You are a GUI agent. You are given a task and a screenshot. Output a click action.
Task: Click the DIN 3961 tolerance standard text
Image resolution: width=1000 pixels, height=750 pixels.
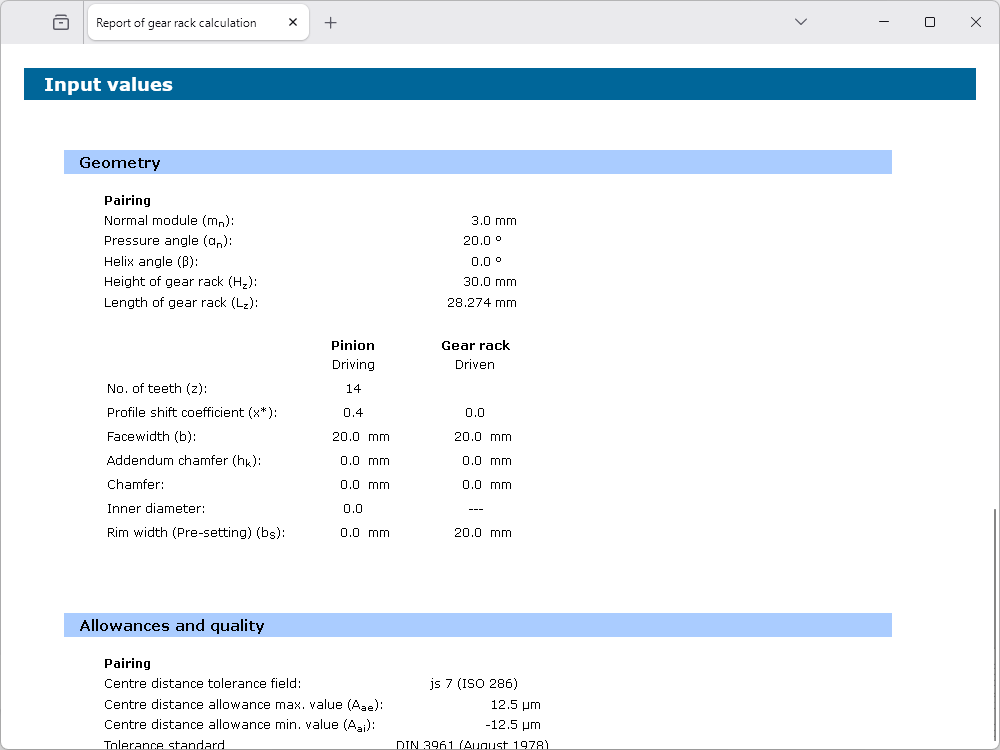pyautogui.click(x=472, y=744)
